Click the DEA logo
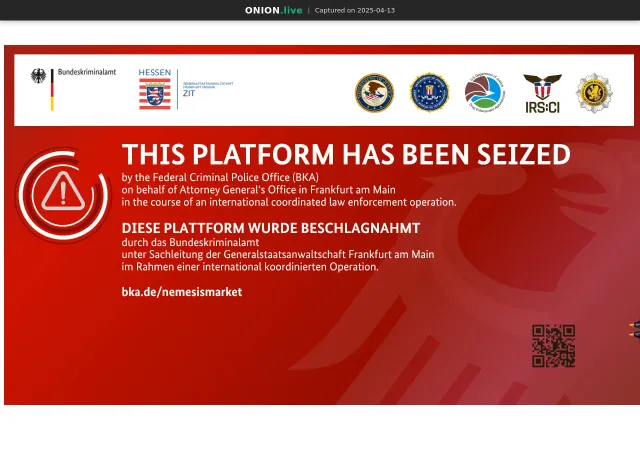This screenshot has width=640, height=450. coord(484,93)
